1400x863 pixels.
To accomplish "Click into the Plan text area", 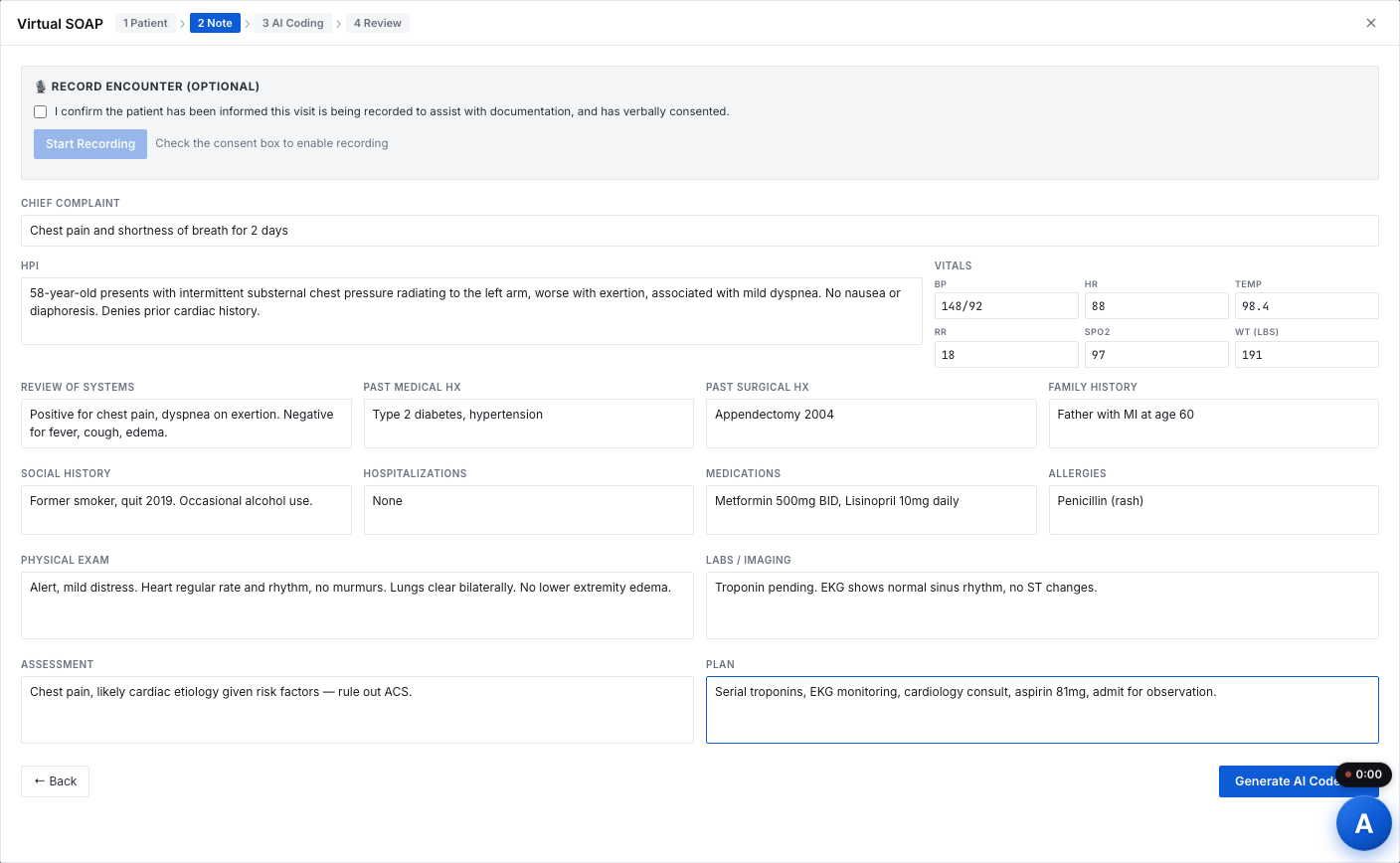I will click(x=1042, y=710).
